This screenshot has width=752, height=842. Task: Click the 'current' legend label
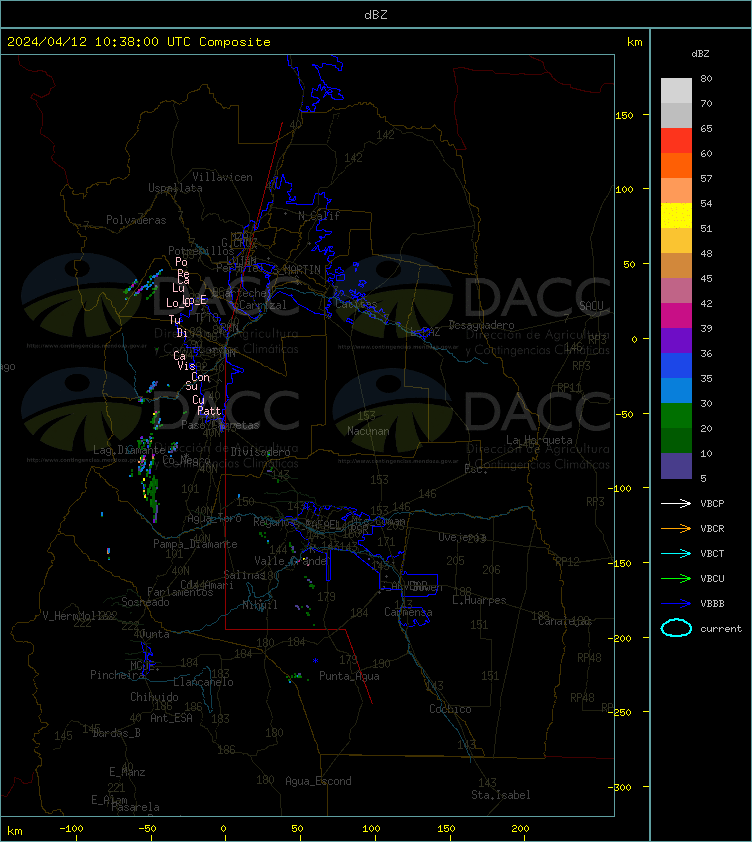(x=721, y=628)
